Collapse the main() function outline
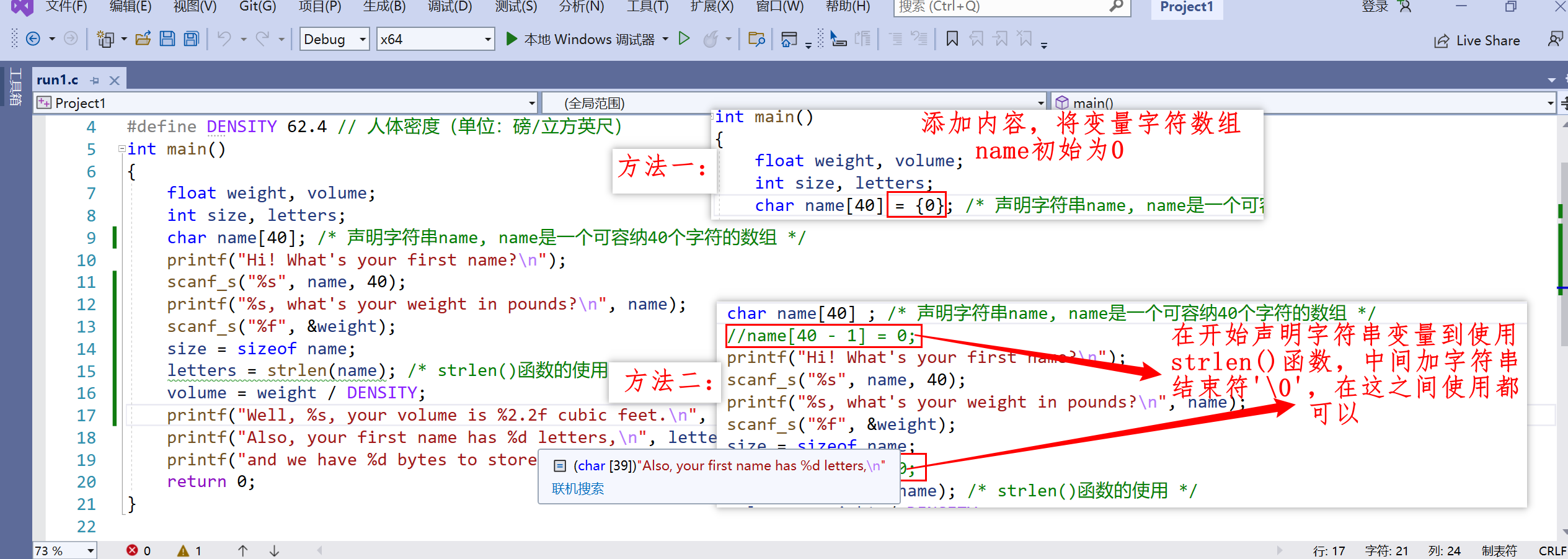The height and width of the screenshot is (559, 1568). [122, 149]
